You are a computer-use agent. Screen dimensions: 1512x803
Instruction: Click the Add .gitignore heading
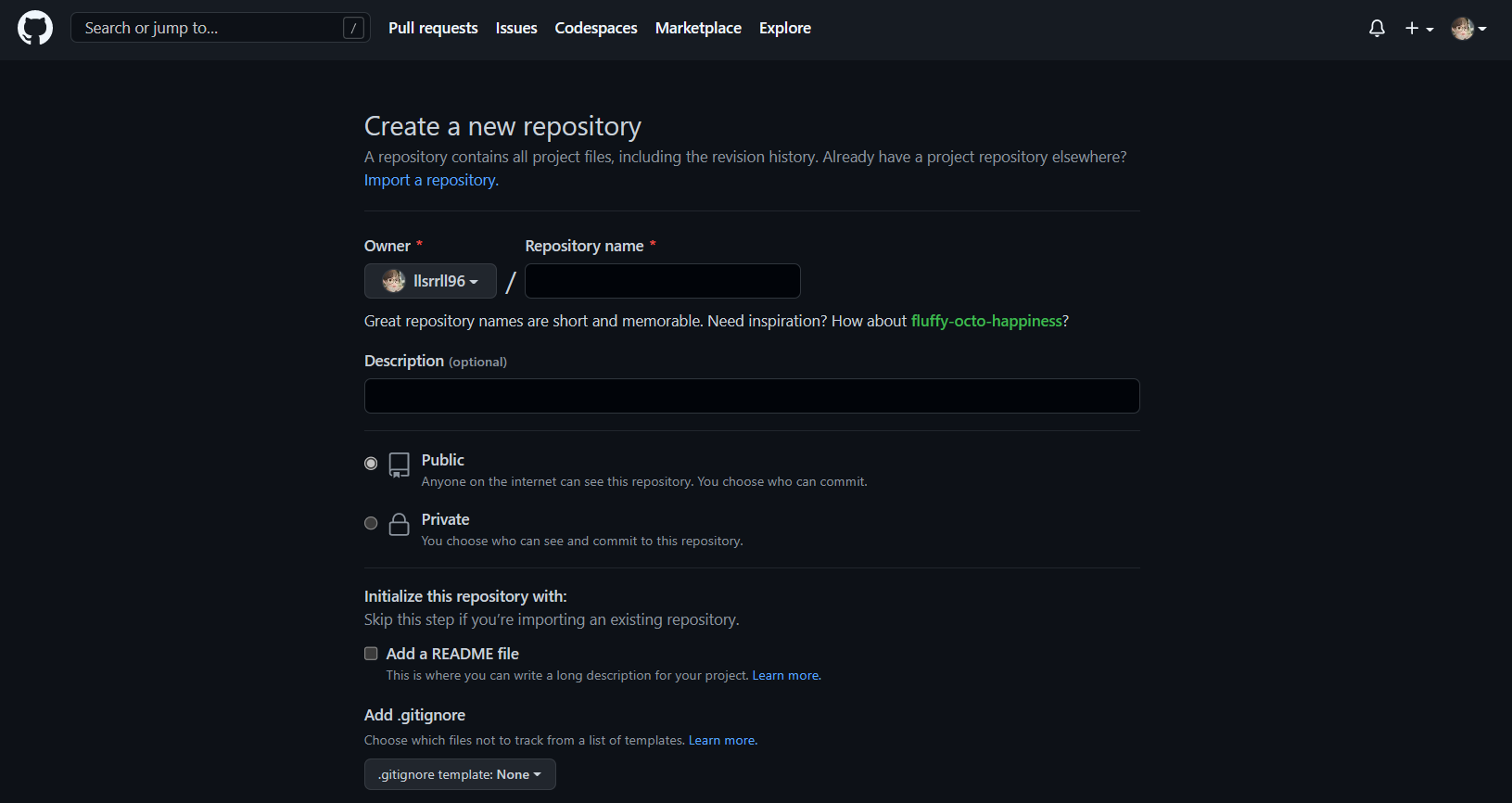point(414,715)
